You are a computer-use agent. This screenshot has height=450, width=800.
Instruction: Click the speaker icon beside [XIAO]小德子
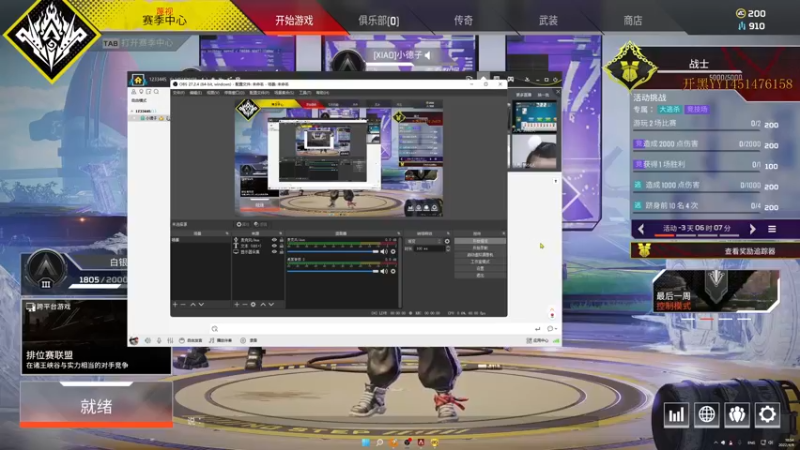tap(428, 55)
